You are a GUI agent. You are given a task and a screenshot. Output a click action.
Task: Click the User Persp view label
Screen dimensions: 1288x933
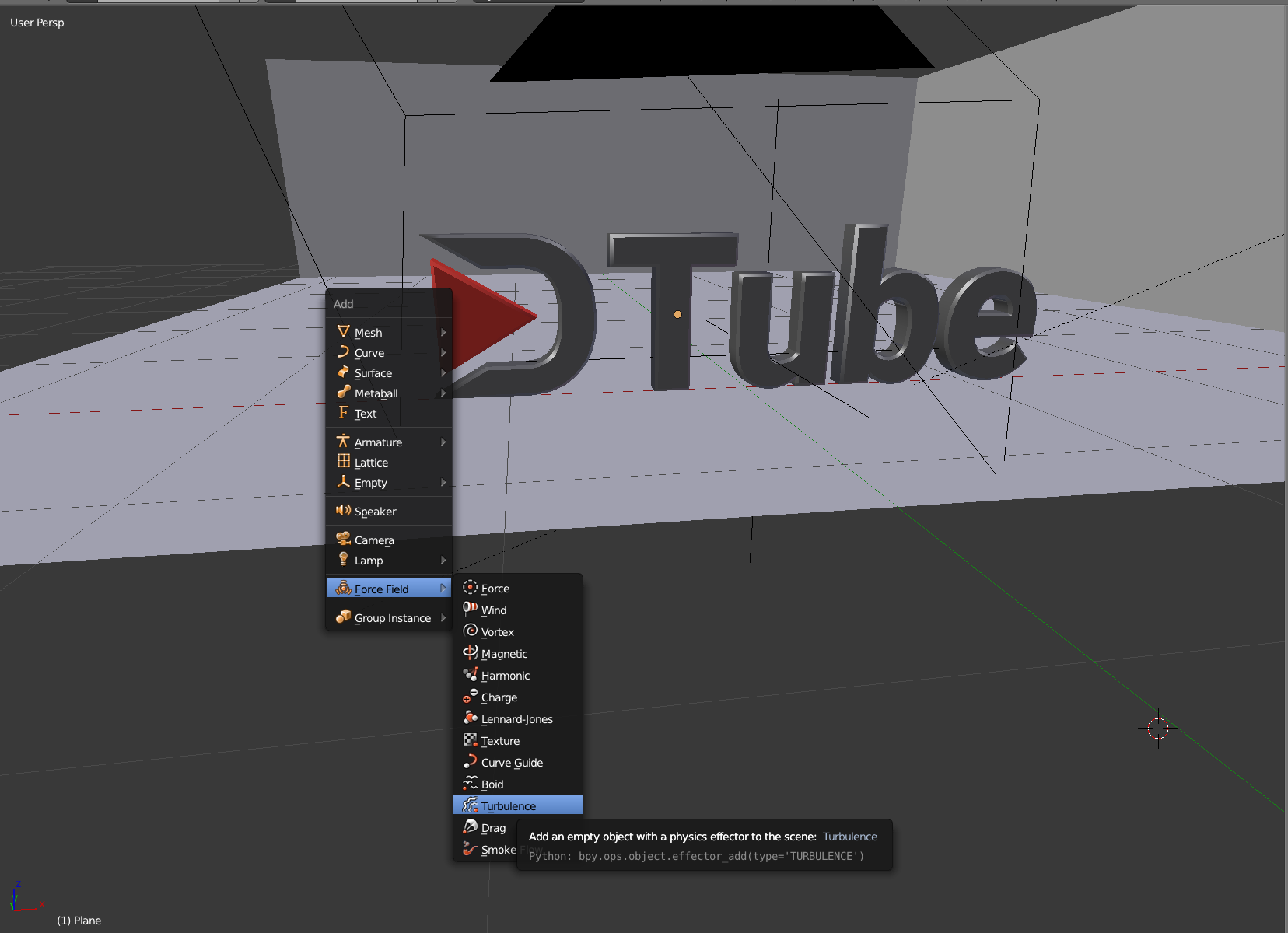tap(37, 23)
